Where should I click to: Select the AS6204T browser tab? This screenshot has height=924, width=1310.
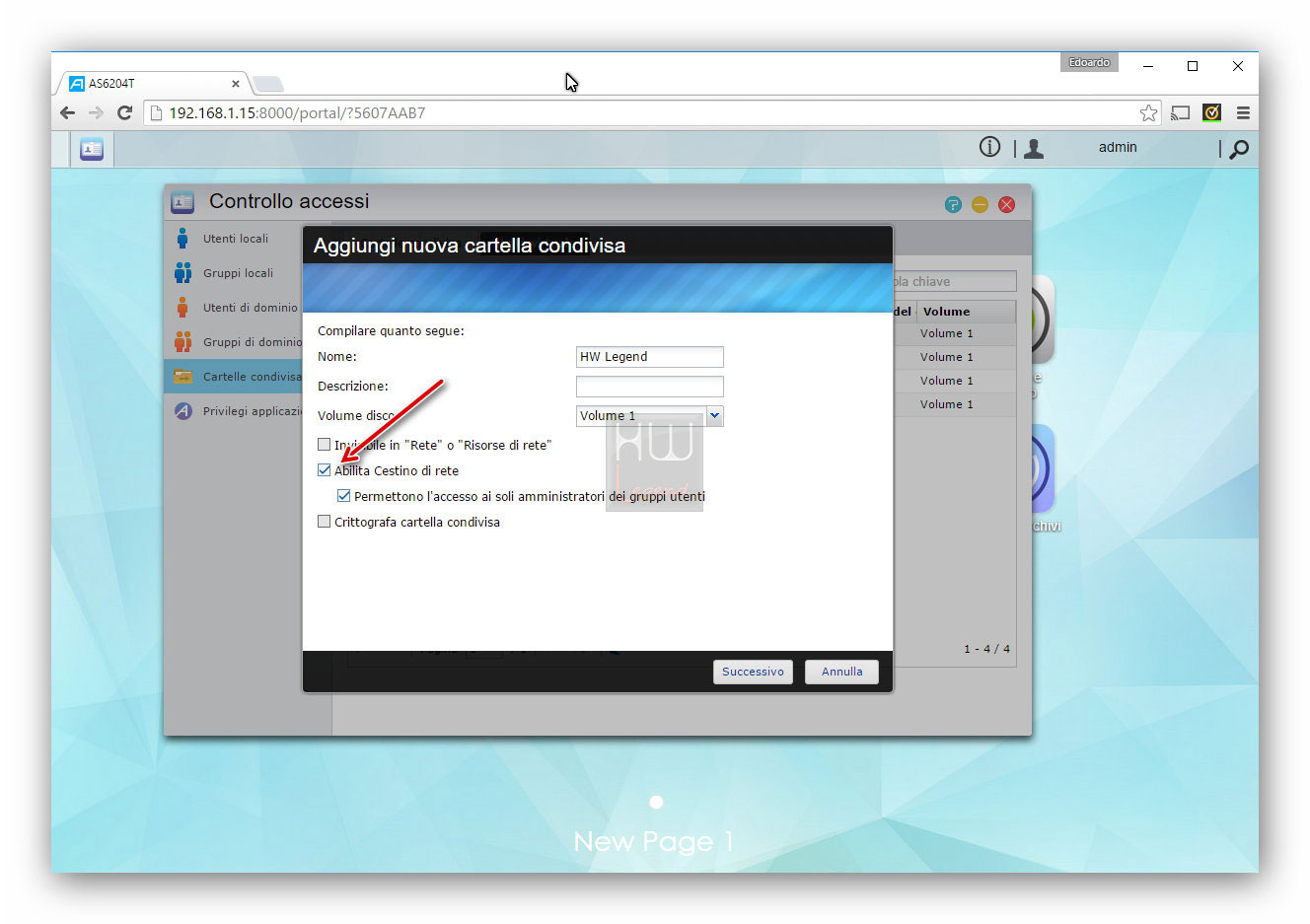coord(153,84)
